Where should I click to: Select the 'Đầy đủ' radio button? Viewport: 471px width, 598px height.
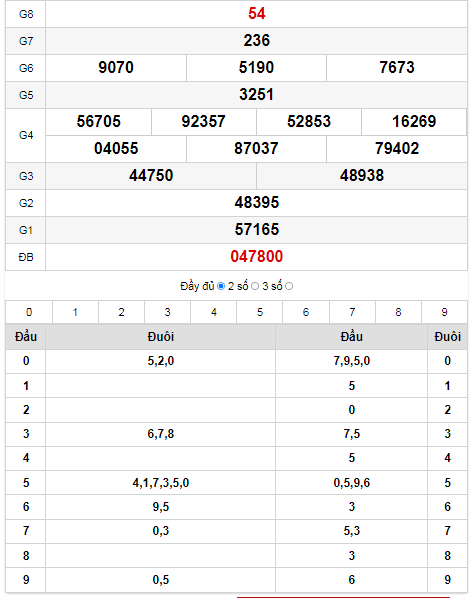pyautogui.click(x=221, y=286)
